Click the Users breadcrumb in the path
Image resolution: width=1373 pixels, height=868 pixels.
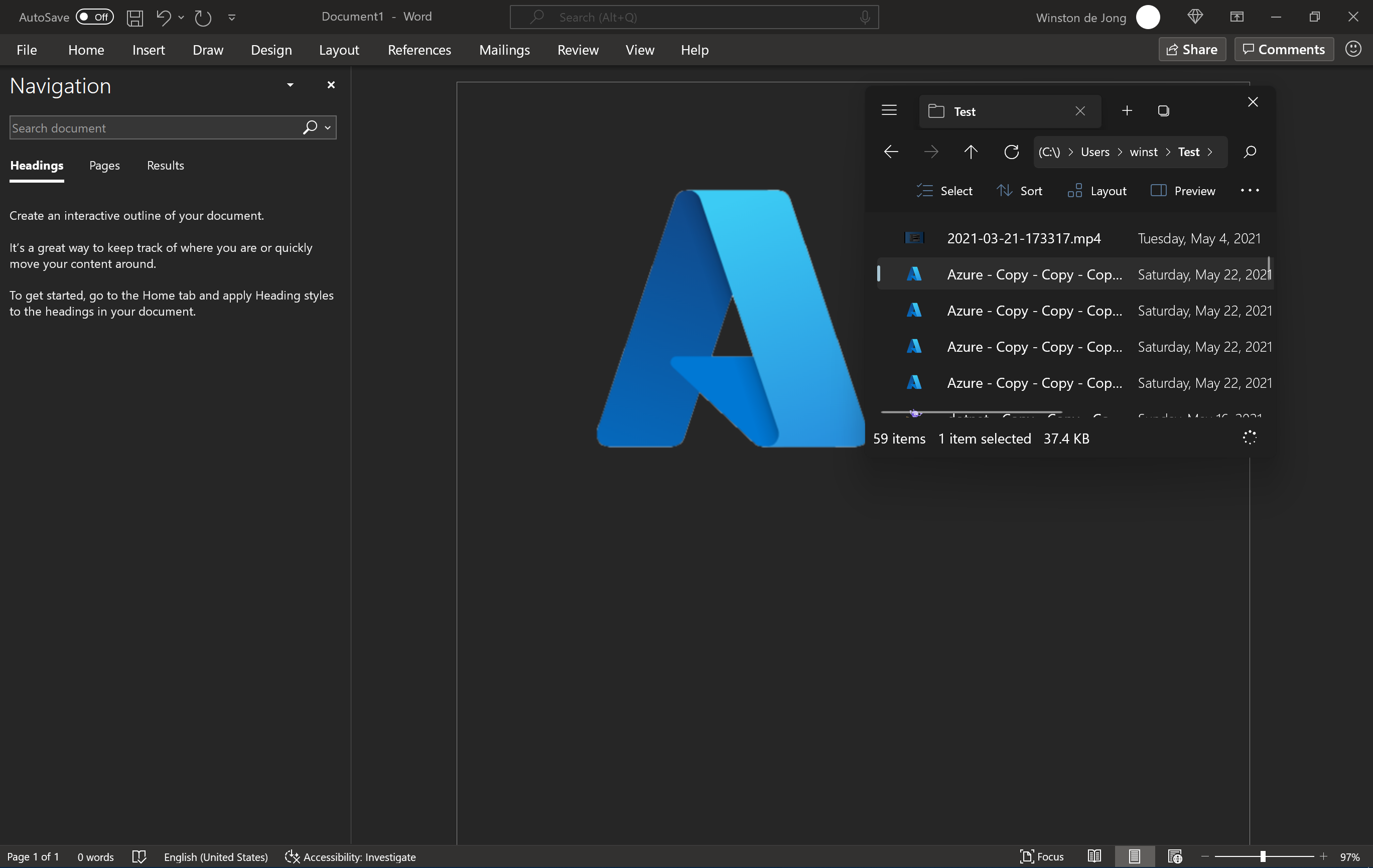1095,152
